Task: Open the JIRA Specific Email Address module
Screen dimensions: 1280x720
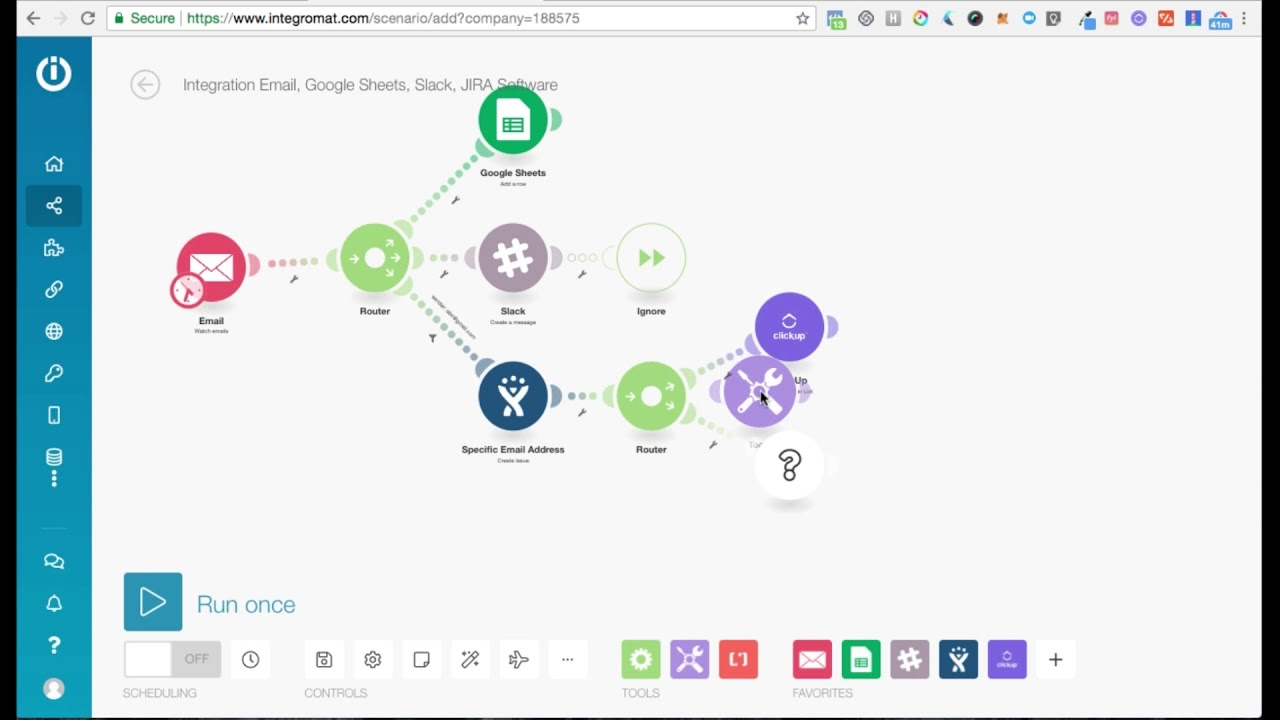Action: click(x=513, y=396)
